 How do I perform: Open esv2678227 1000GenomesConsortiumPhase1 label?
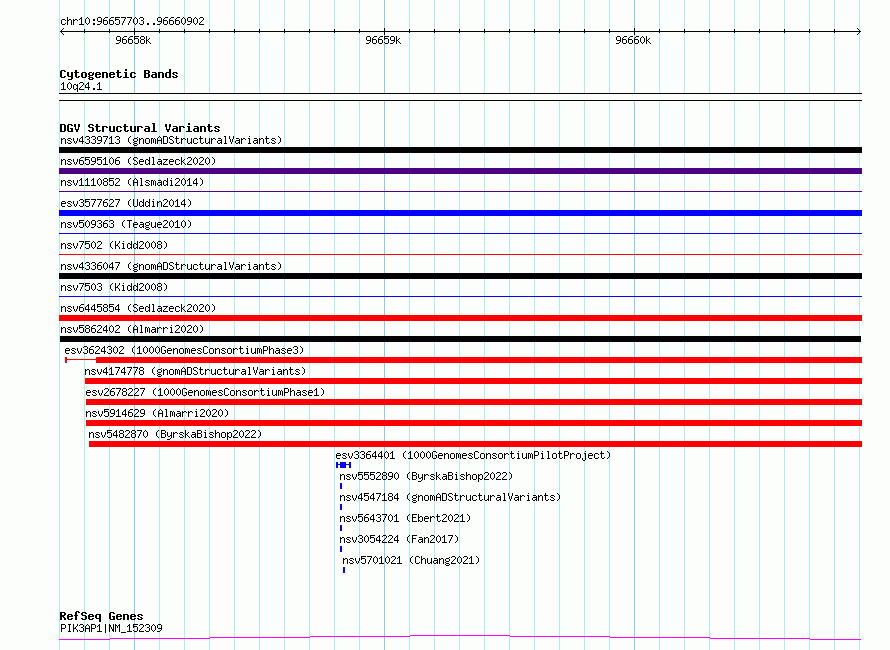(205, 392)
